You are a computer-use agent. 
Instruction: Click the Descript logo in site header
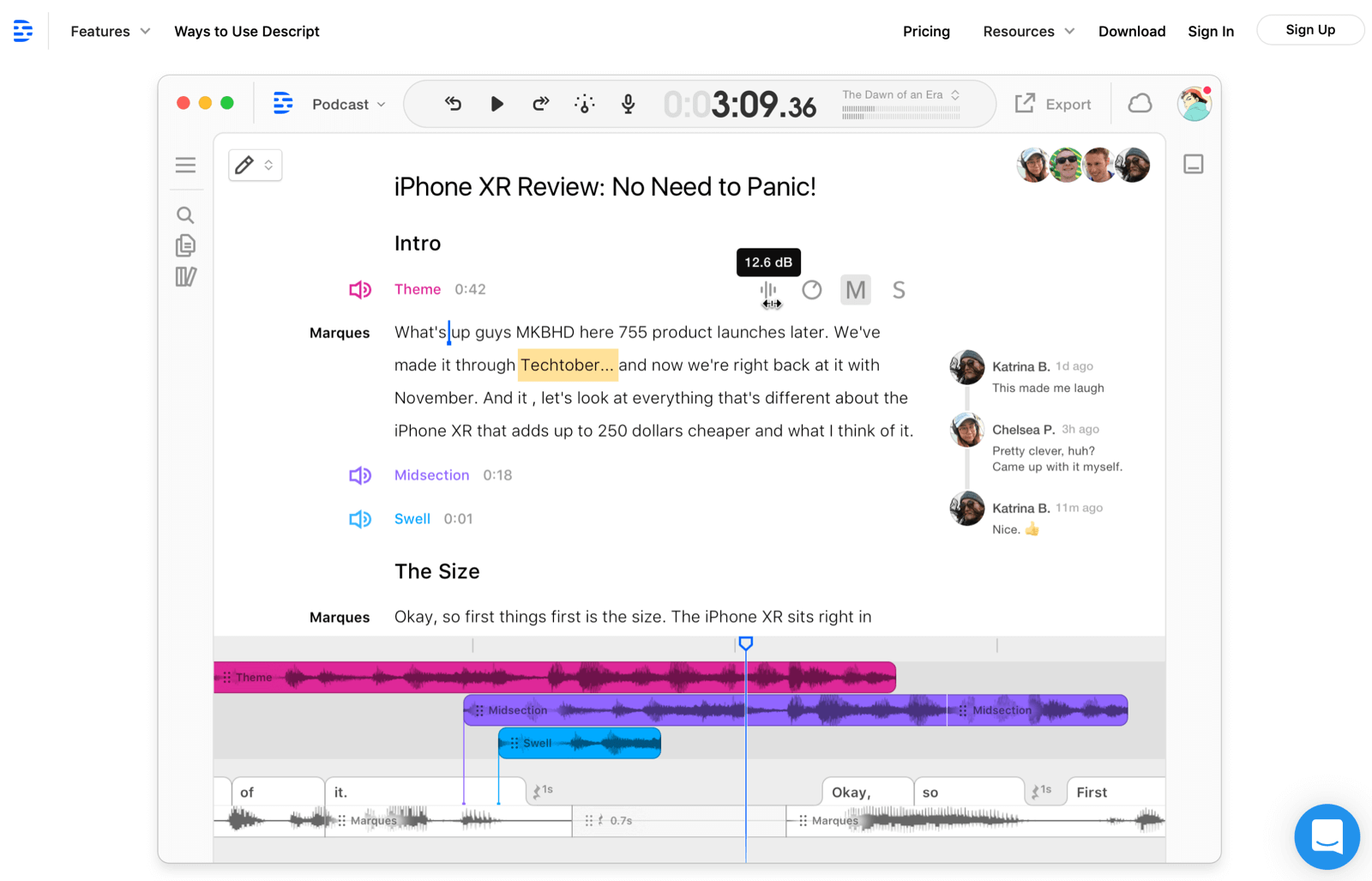[23, 31]
